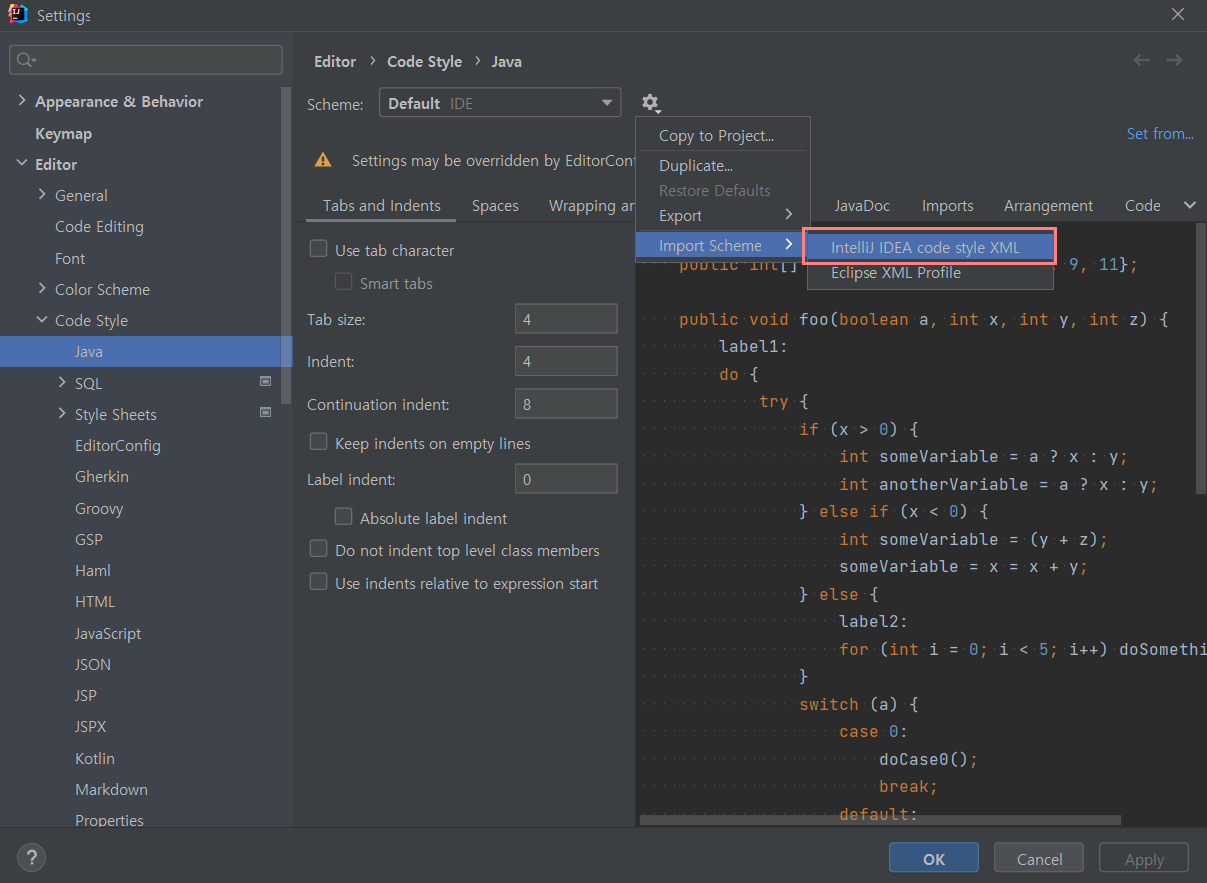Viewport: 1207px width, 883px height.
Task: Expand the SQL code style node
Action: [63, 382]
